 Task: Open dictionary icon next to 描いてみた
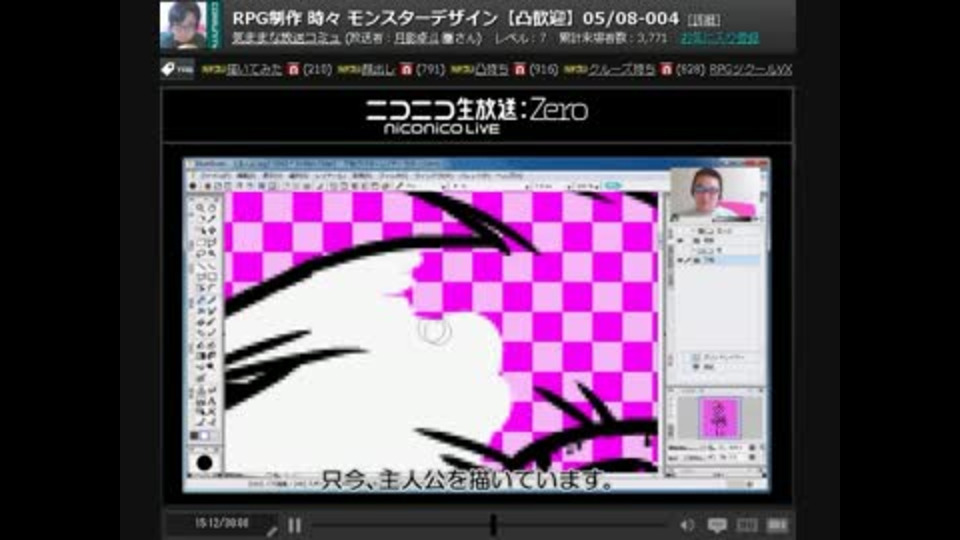(293, 70)
